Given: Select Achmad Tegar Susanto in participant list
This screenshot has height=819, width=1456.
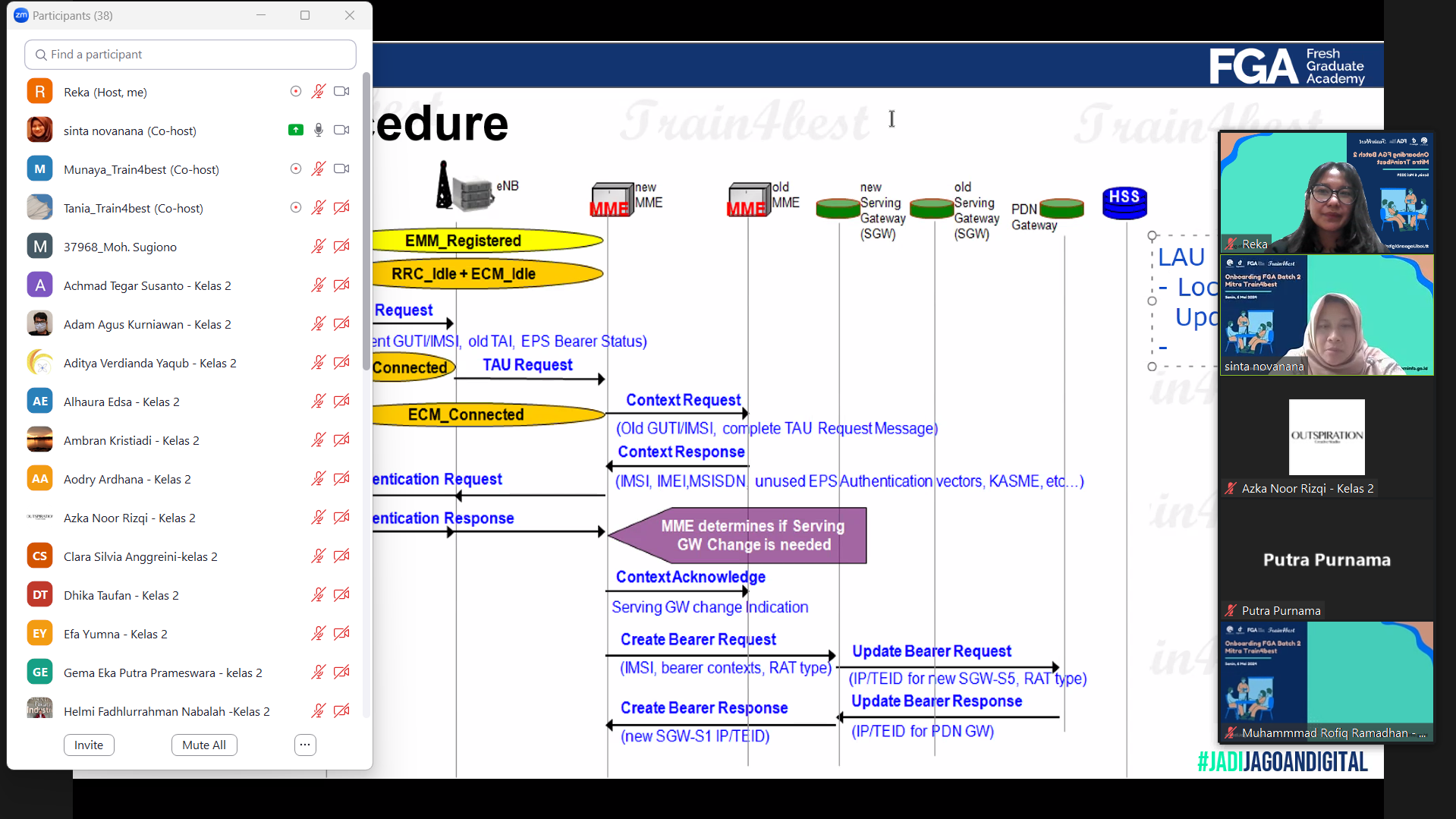Looking at the screenshot, I should coord(147,285).
